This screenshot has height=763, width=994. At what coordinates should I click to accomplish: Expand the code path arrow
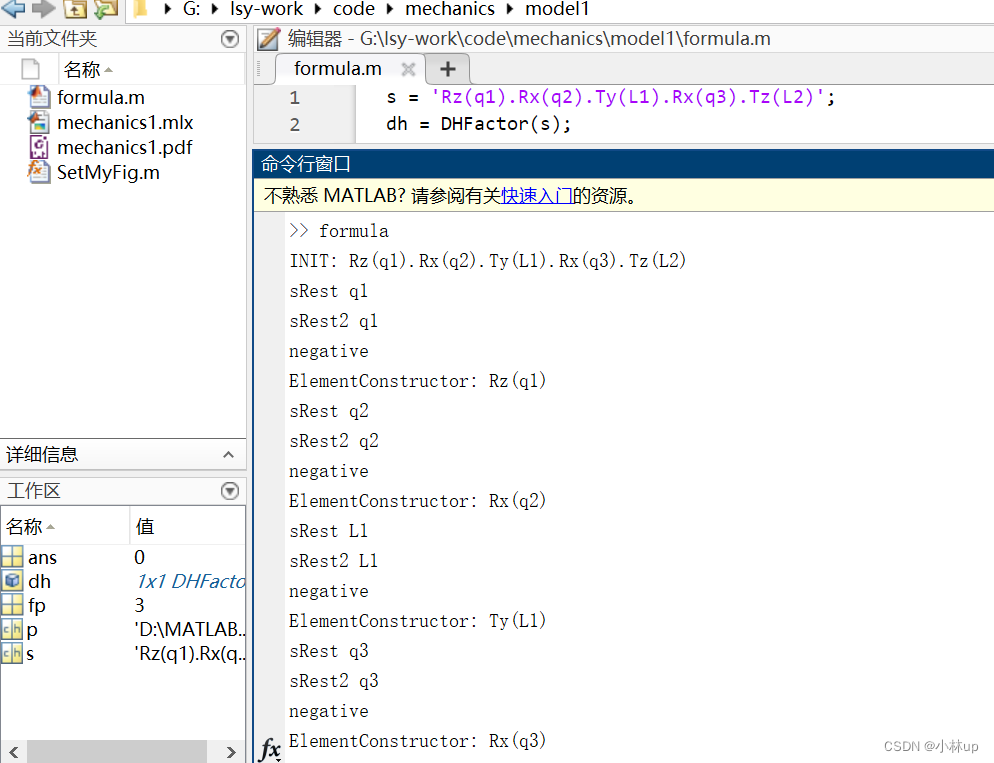click(x=390, y=9)
